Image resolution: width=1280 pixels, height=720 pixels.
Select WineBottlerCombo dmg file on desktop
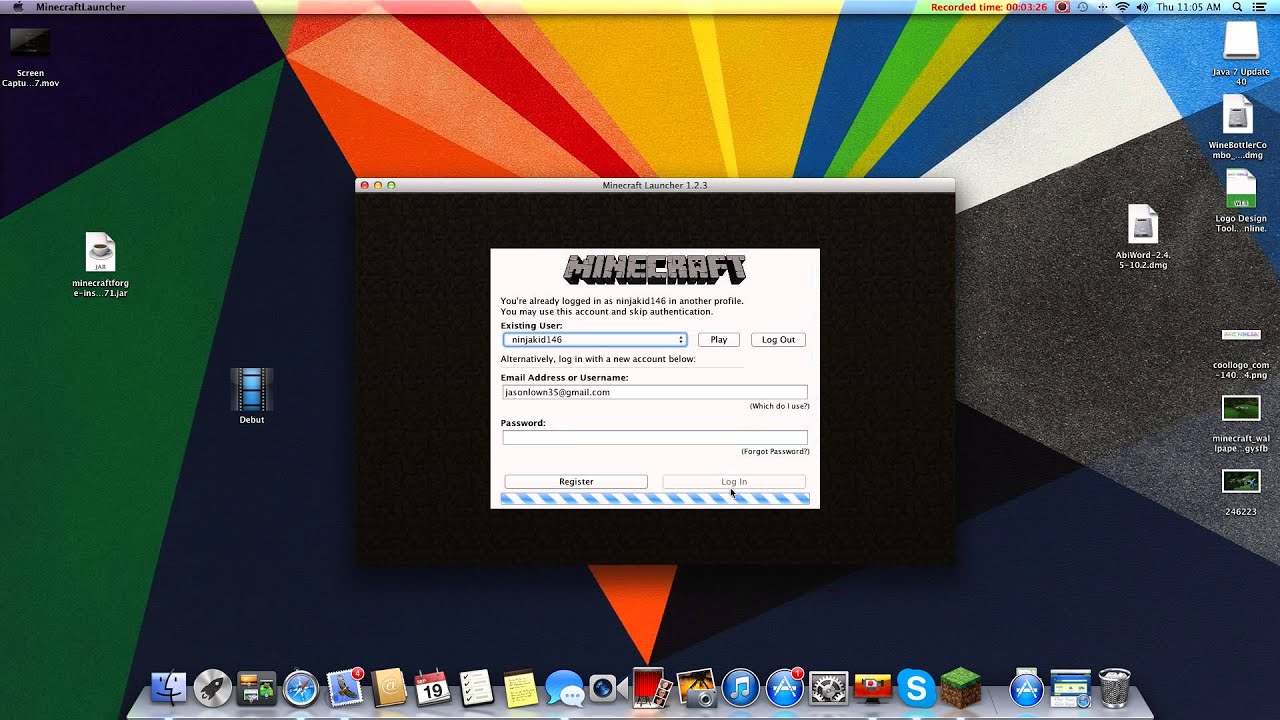[1238, 128]
